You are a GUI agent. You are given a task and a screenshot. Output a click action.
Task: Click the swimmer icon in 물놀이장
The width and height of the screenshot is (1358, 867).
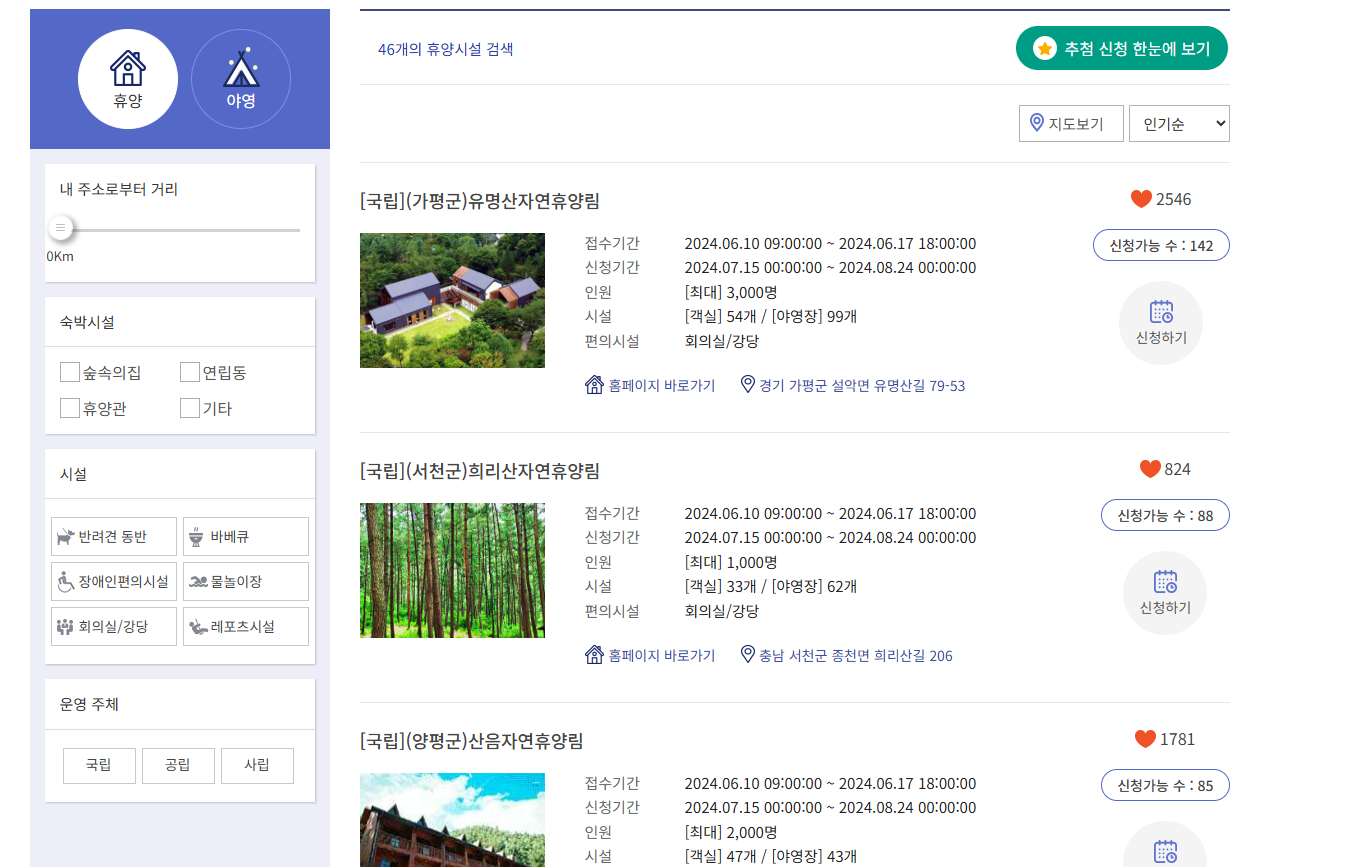198,582
